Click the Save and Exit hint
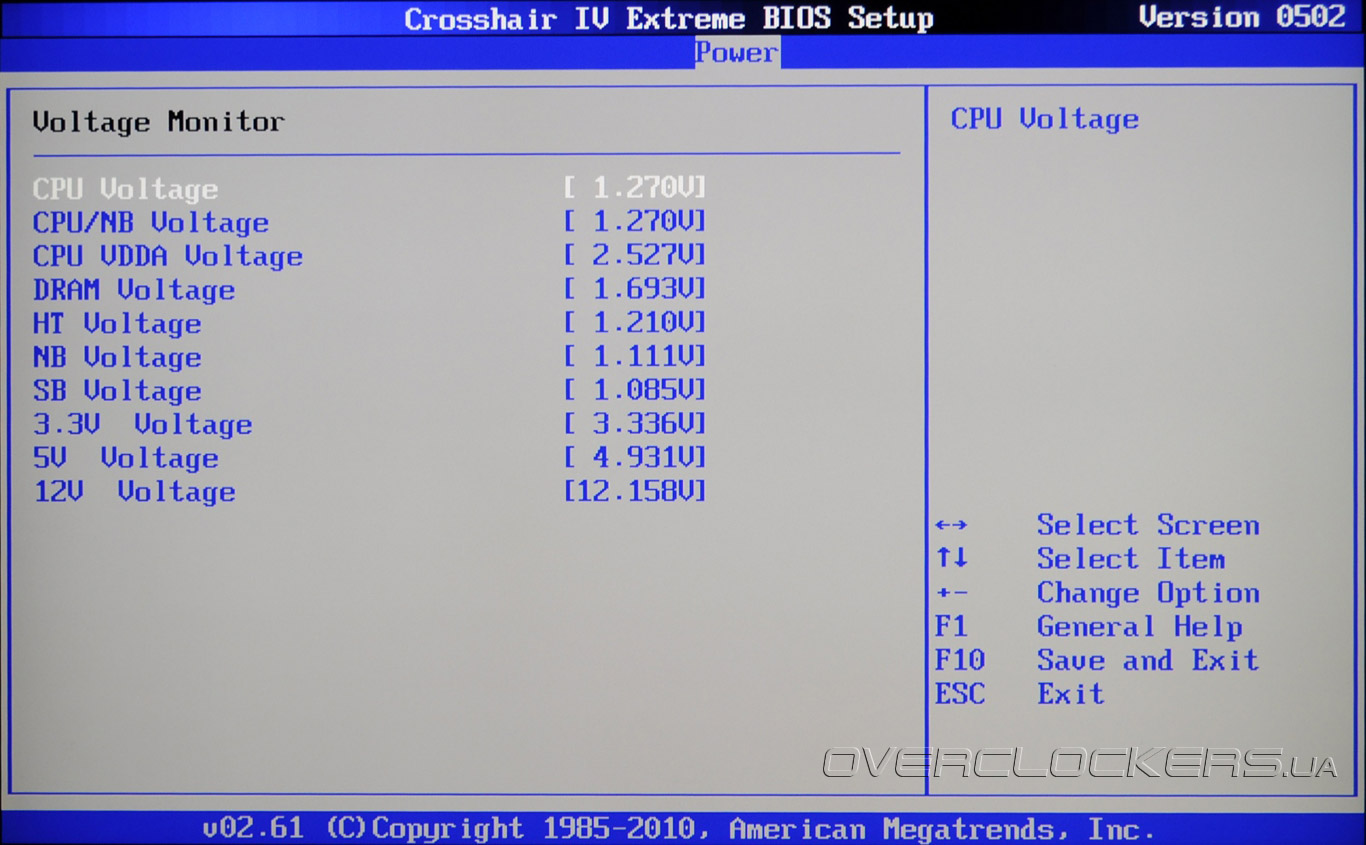 click(1148, 660)
